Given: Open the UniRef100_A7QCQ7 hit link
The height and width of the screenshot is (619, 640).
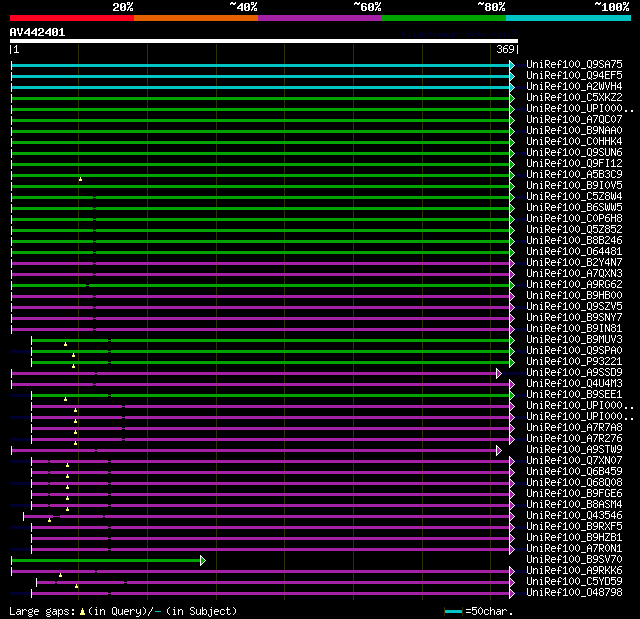Looking at the screenshot, I should tap(574, 119).
